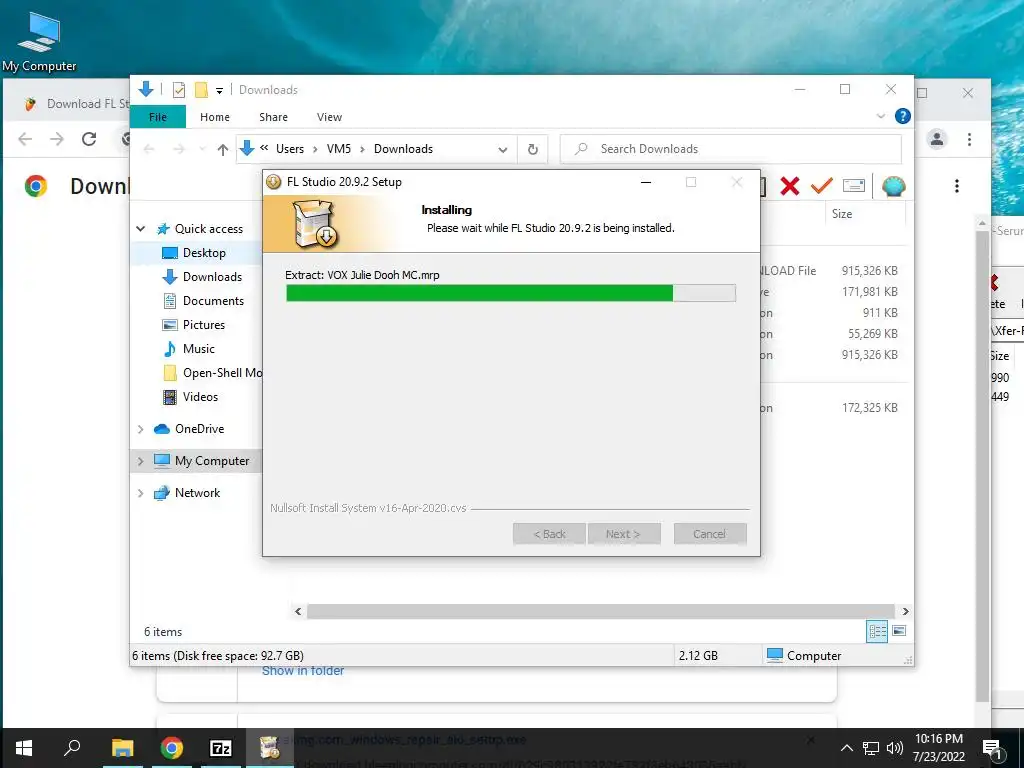Expand the Explorer ribbon chevron
Image resolution: width=1024 pixels, height=768 pixels.
[881, 116]
